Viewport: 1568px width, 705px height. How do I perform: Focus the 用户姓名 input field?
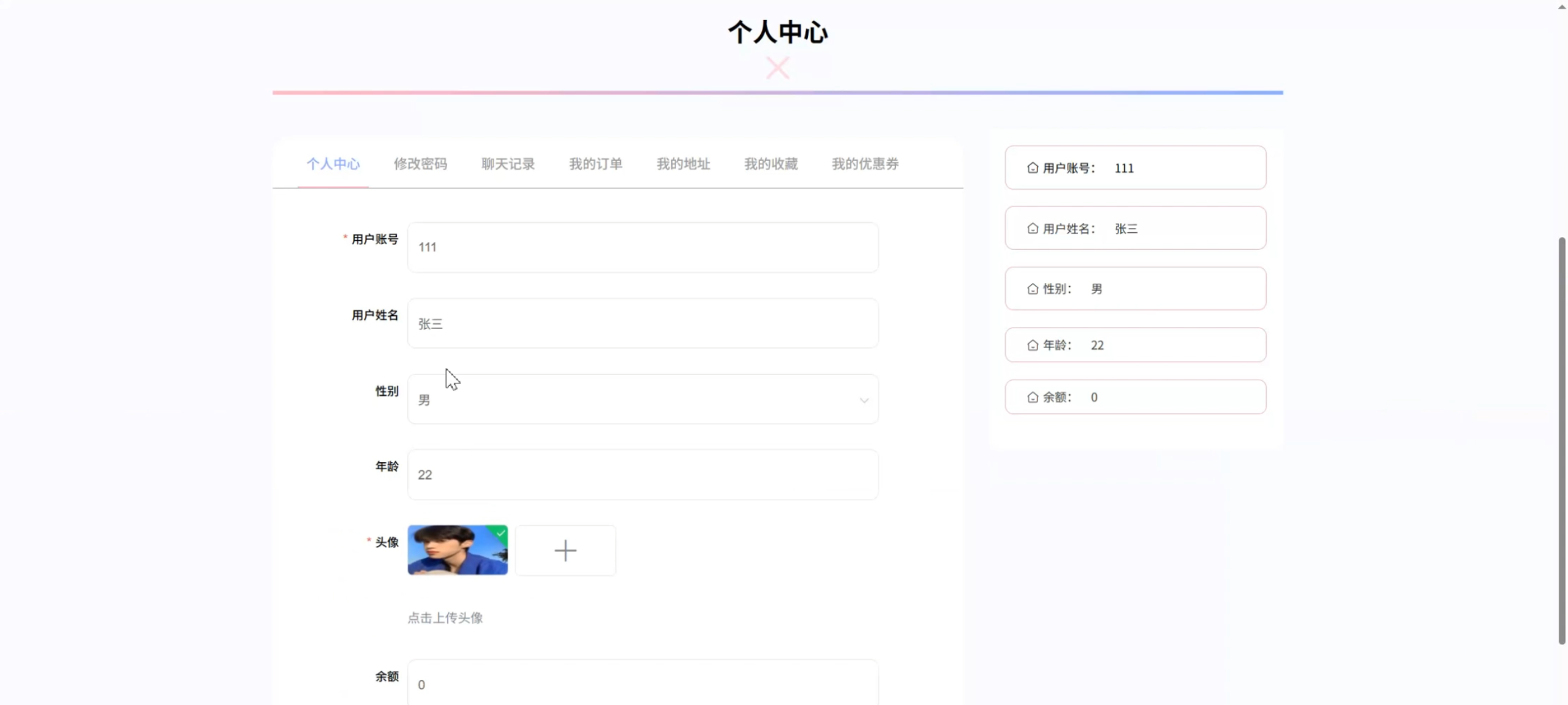[643, 323]
